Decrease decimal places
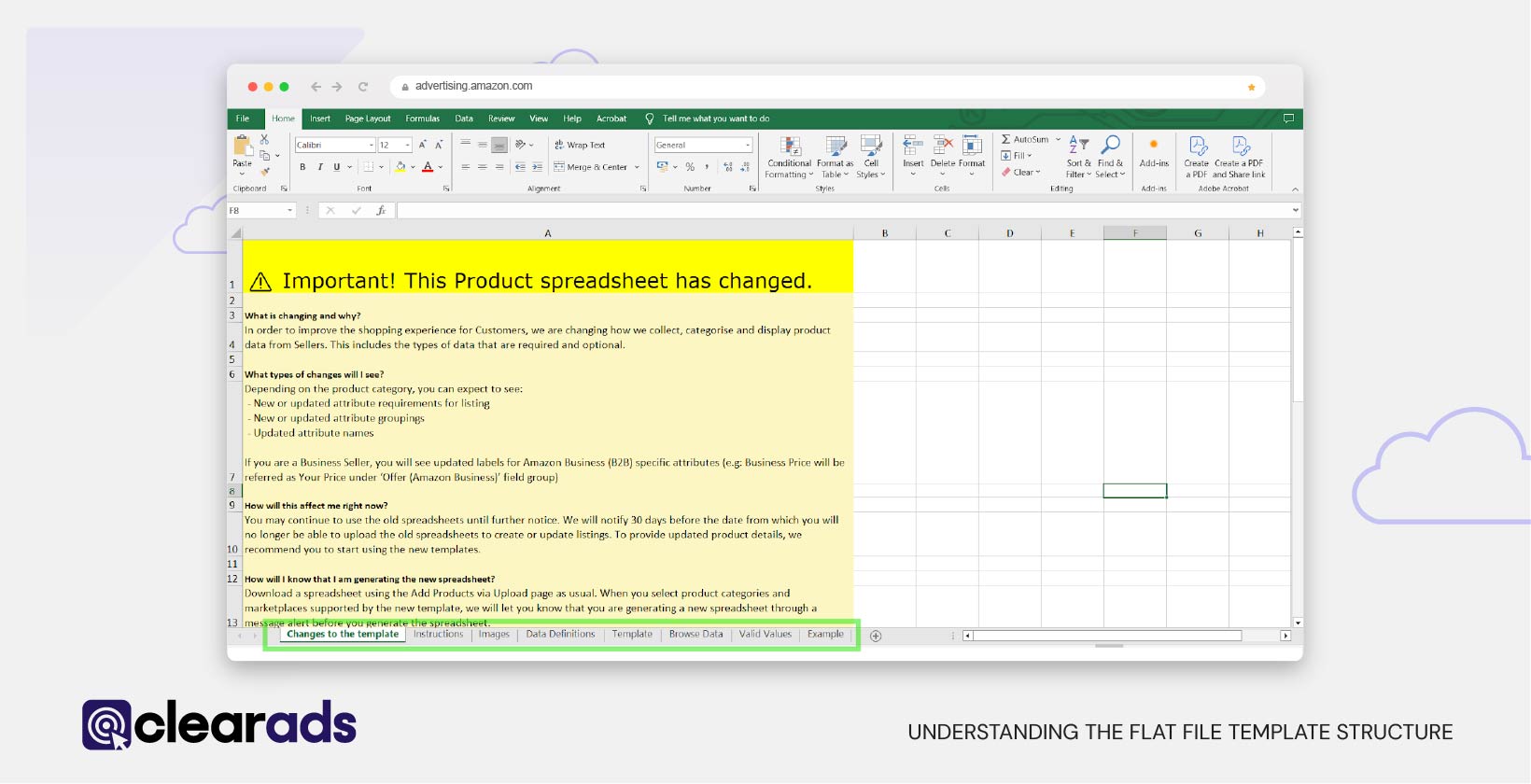 point(745,167)
